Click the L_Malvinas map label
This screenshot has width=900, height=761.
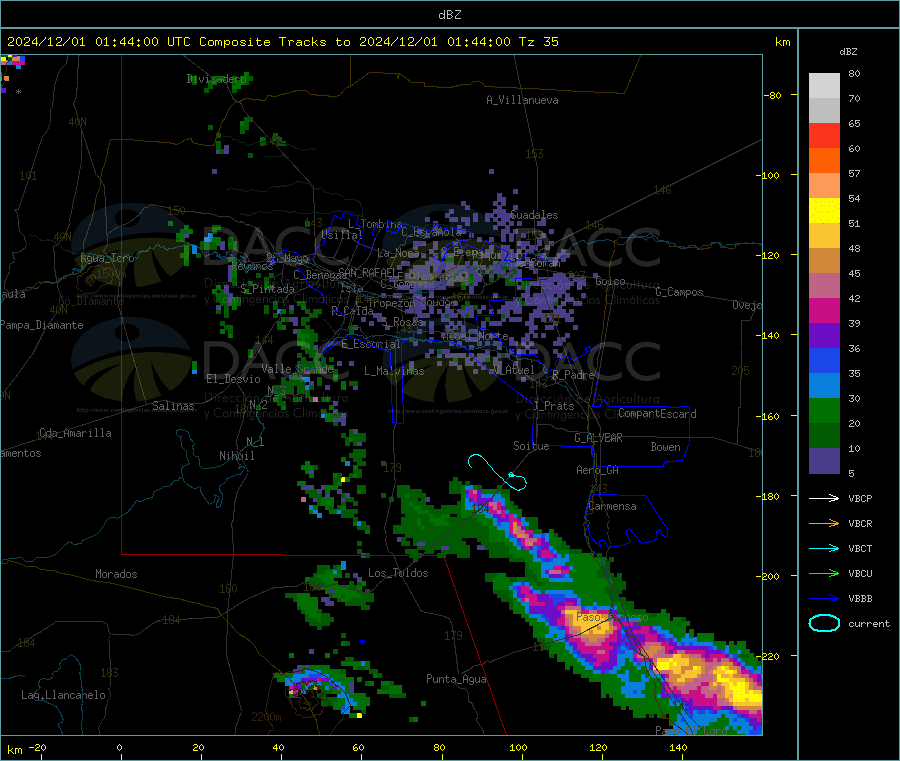click(x=394, y=371)
